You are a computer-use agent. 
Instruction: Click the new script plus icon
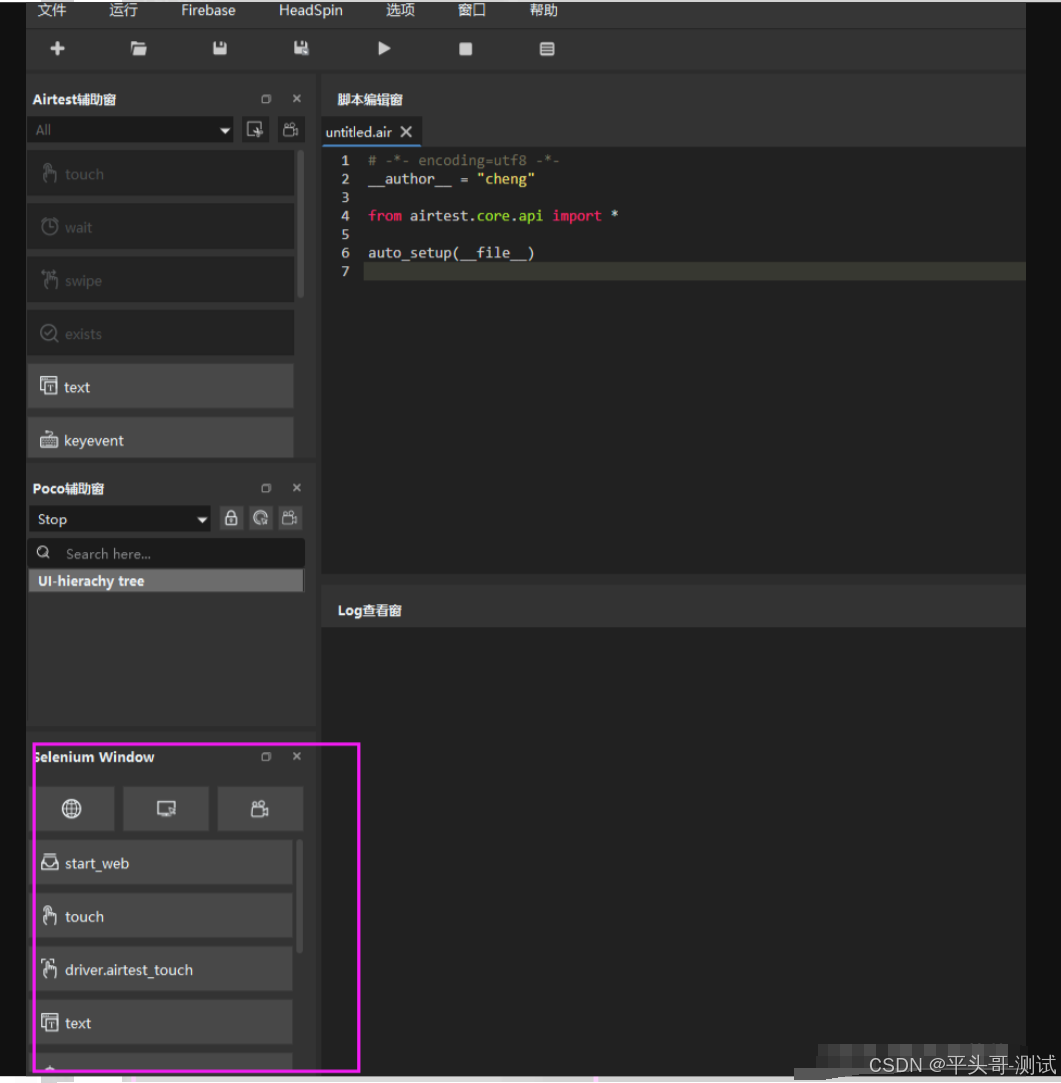point(57,48)
